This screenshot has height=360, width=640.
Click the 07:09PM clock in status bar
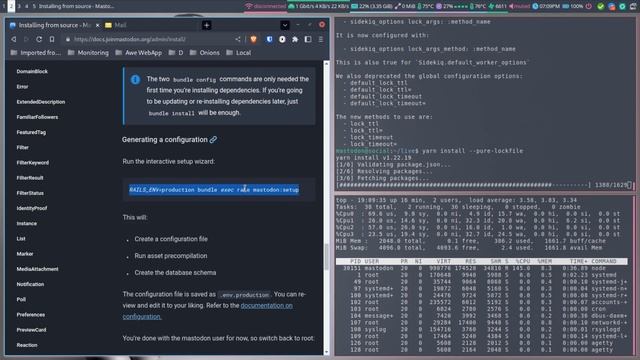click(x=547, y=6)
